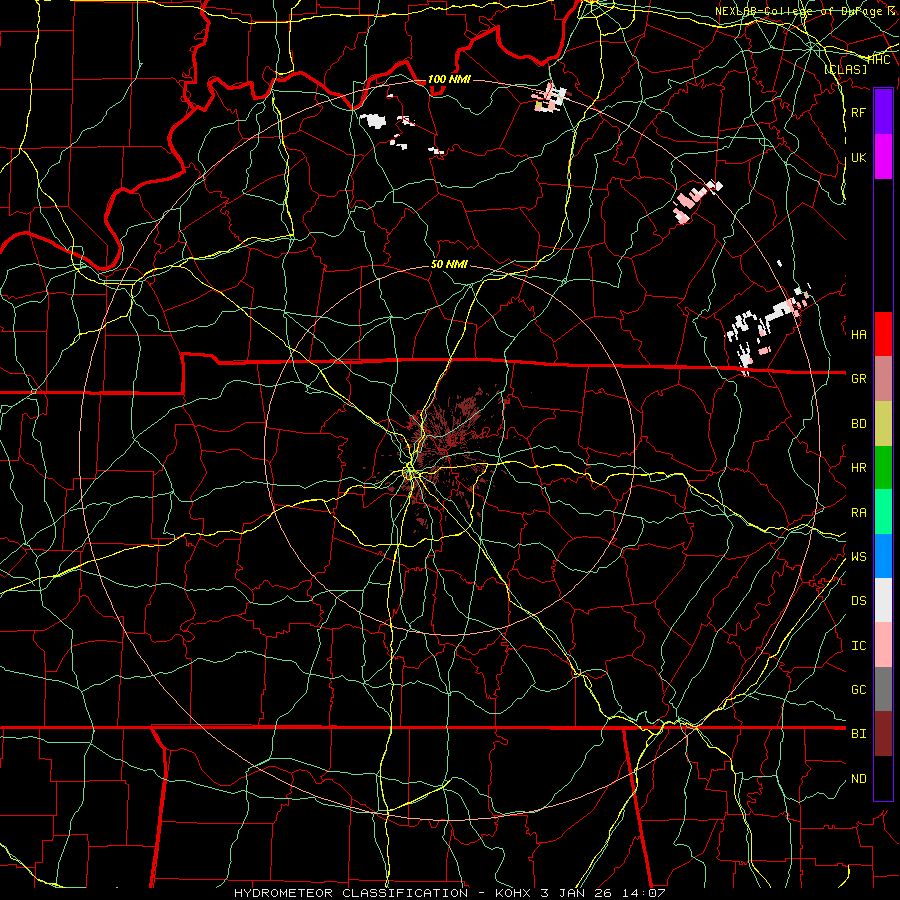Image resolution: width=900 pixels, height=900 pixels.
Task: Click the GR salmon legend color block
Action: [883, 379]
